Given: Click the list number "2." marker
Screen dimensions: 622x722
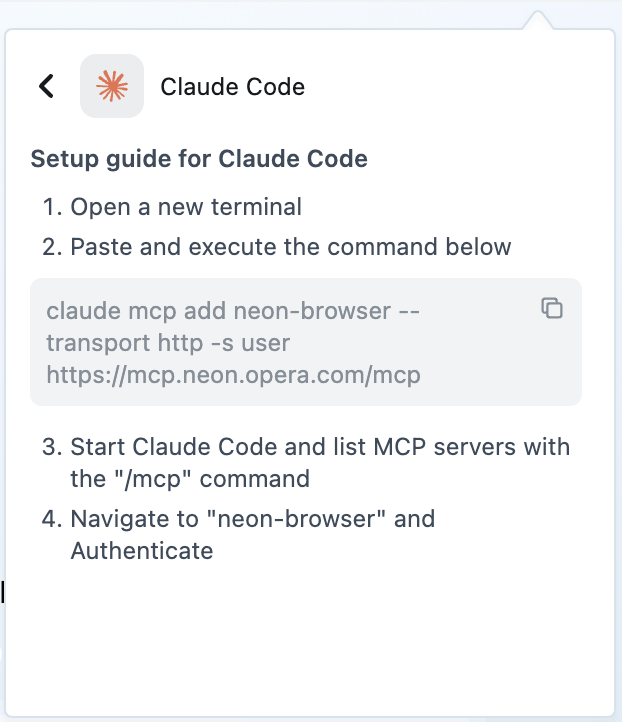Looking at the screenshot, I should (52, 246).
